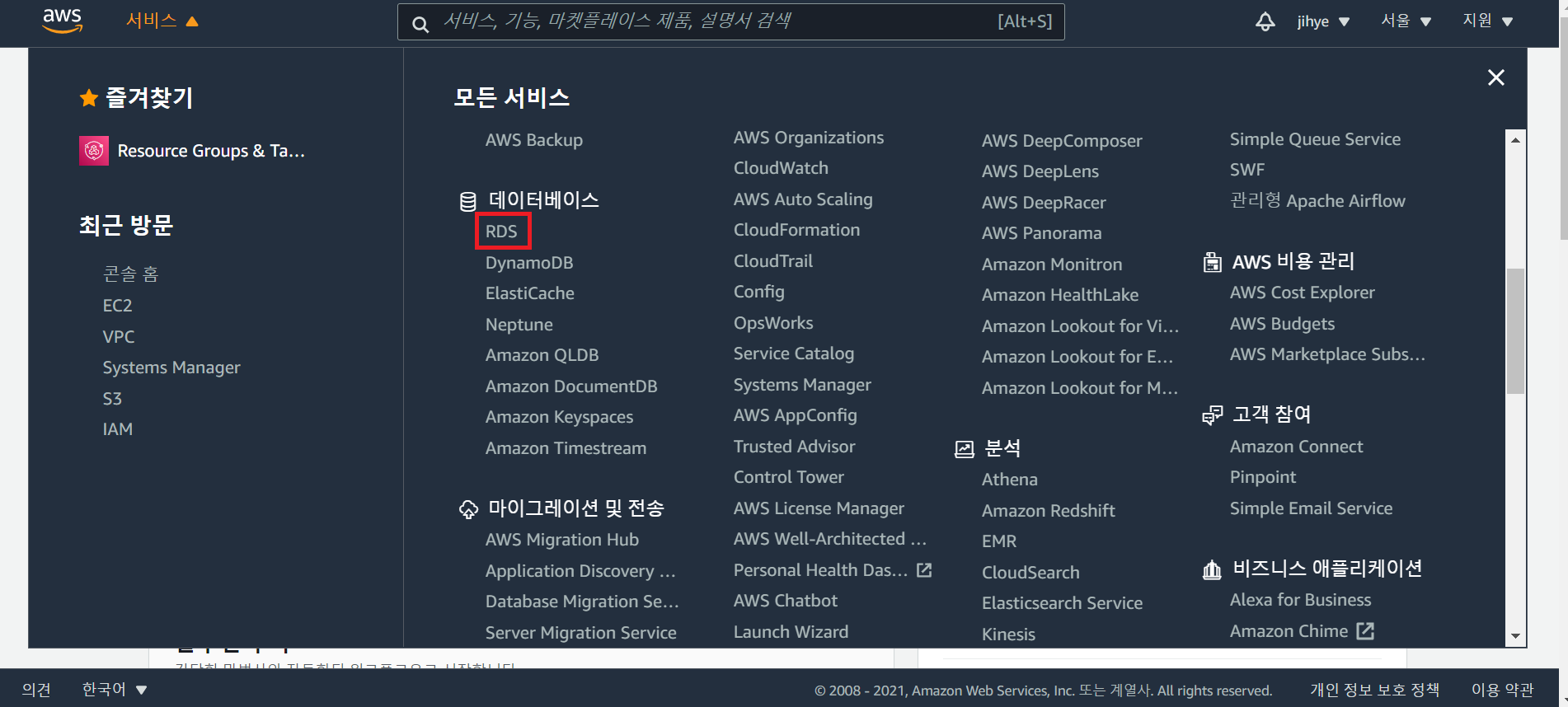The image size is (1568, 707).
Task: Open Amazon Monitron
Action: (x=1052, y=265)
